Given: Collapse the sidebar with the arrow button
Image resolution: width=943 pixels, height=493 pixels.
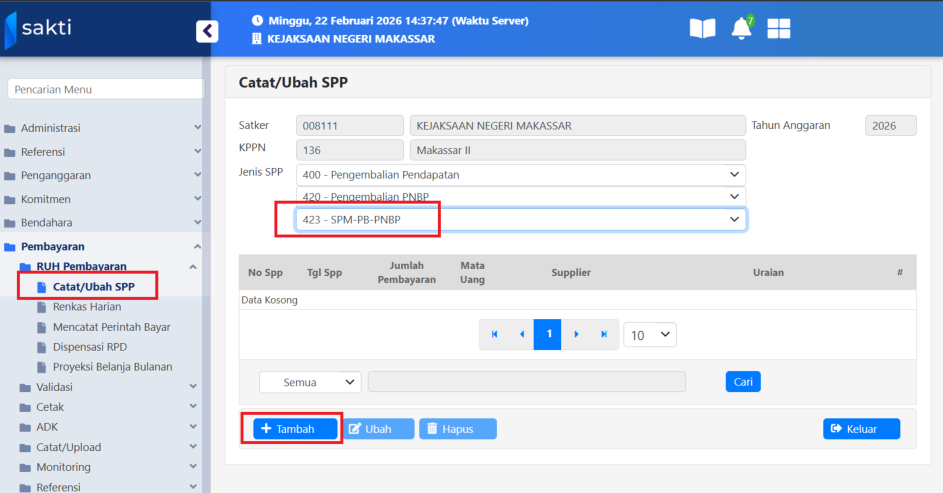Looking at the screenshot, I should click(x=207, y=31).
